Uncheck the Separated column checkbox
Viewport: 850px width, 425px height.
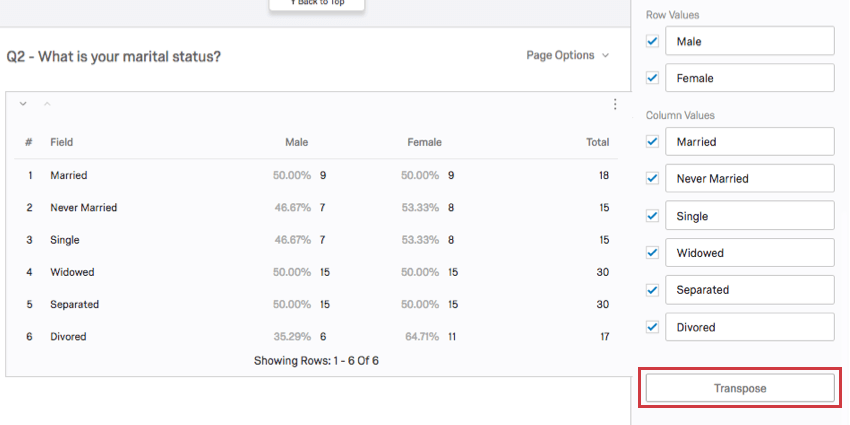point(653,290)
